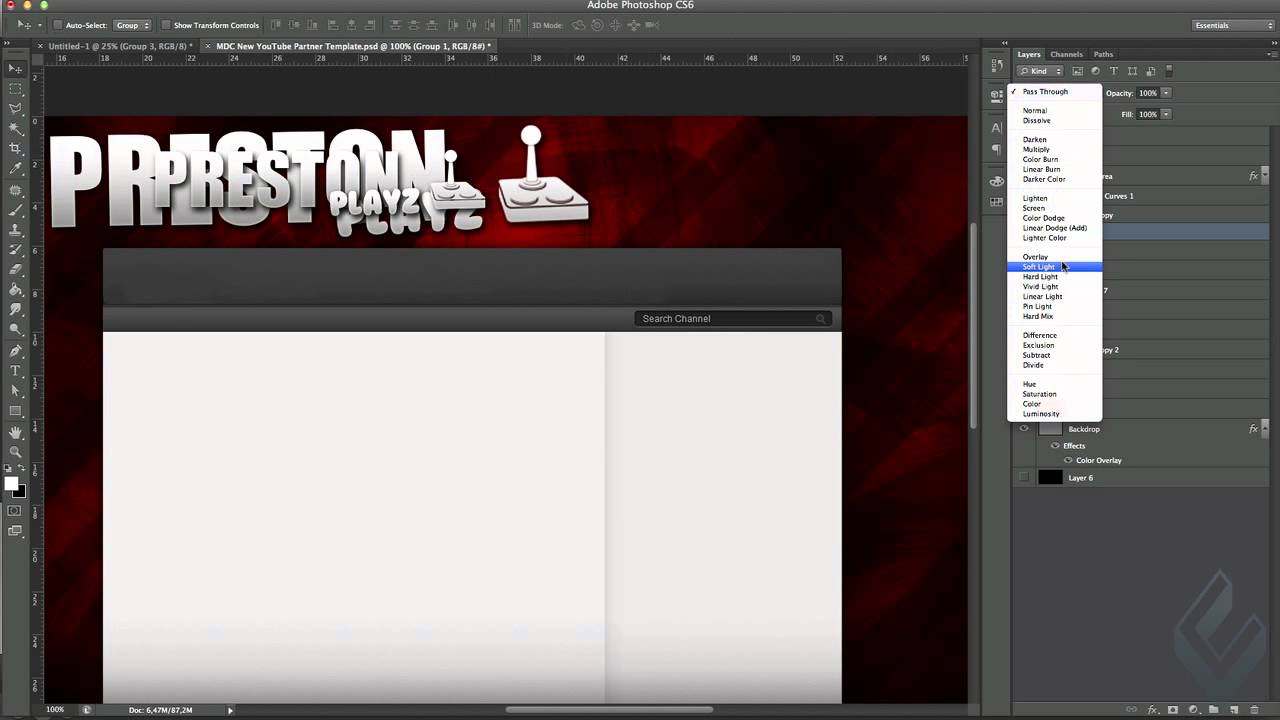Open the Character panel icon

[996, 128]
